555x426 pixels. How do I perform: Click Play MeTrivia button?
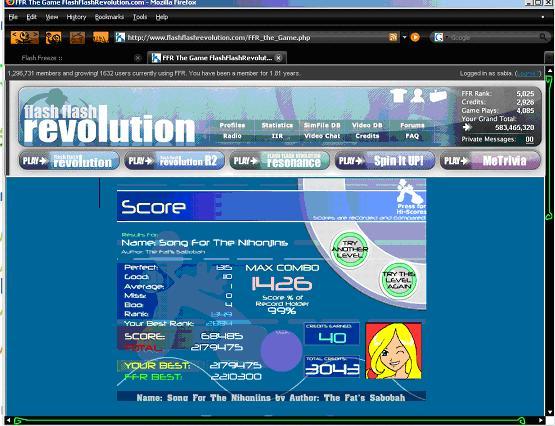[x=490, y=161]
